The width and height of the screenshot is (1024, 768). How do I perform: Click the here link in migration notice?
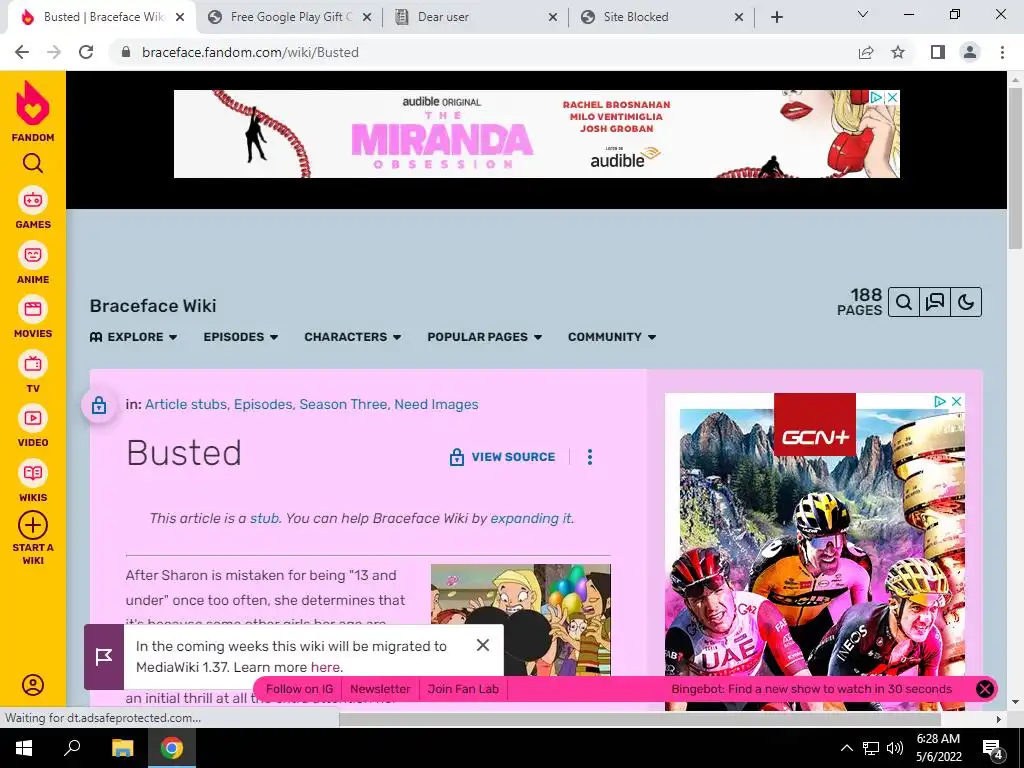(325, 667)
